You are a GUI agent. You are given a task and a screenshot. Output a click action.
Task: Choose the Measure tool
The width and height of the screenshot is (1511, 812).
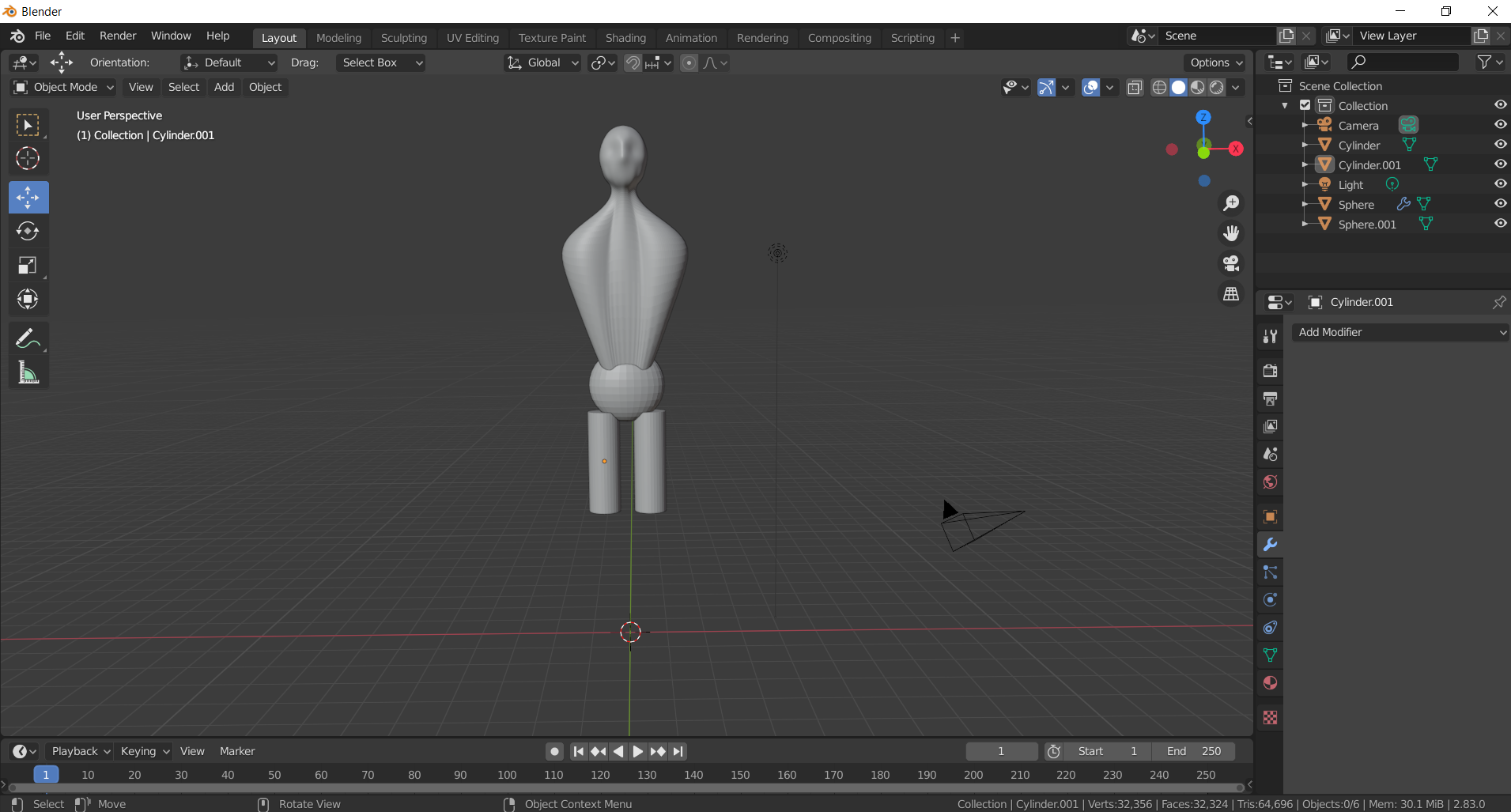pyautogui.click(x=28, y=372)
